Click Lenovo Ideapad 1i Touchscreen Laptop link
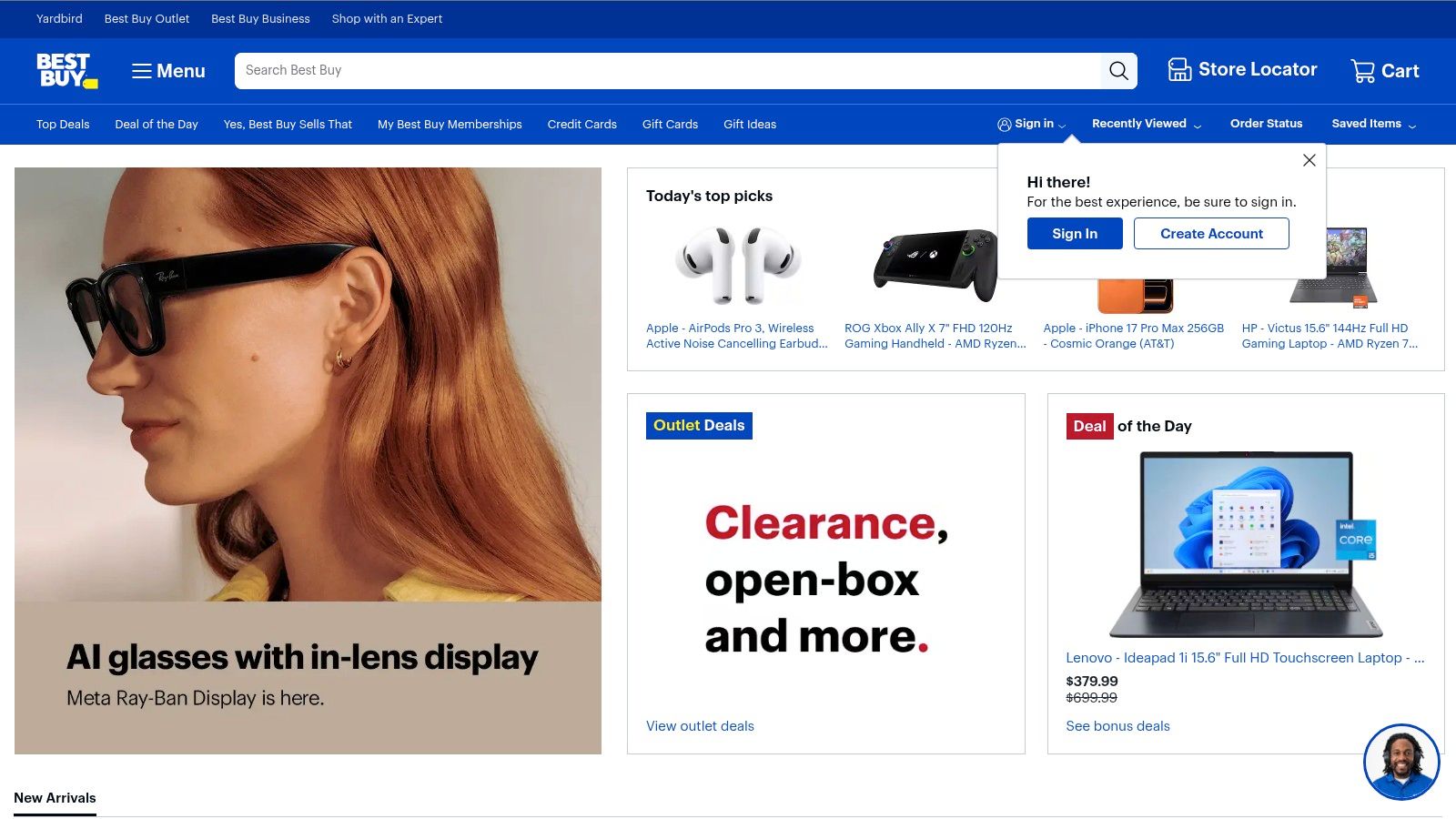The width and height of the screenshot is (1456, 819). 1245,658
